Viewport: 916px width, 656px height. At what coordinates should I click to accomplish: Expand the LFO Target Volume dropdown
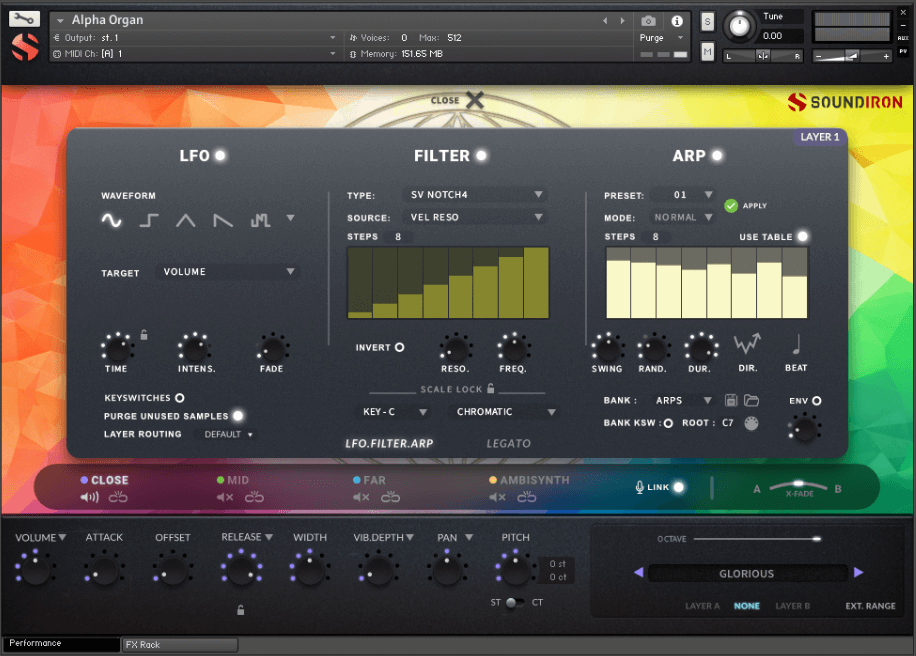click(x=229, y=272)
